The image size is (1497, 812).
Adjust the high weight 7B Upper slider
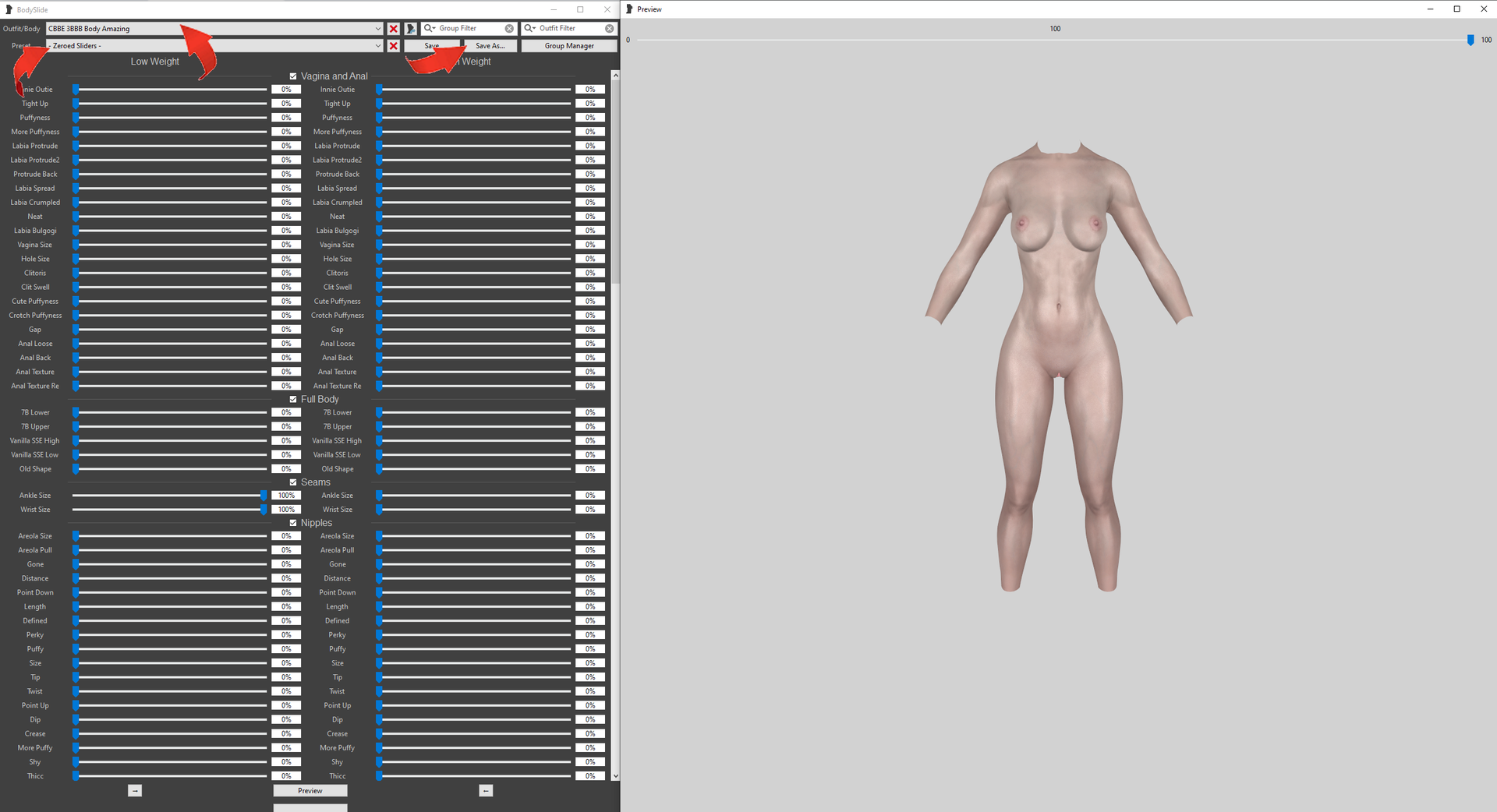(x=474, y=427)
